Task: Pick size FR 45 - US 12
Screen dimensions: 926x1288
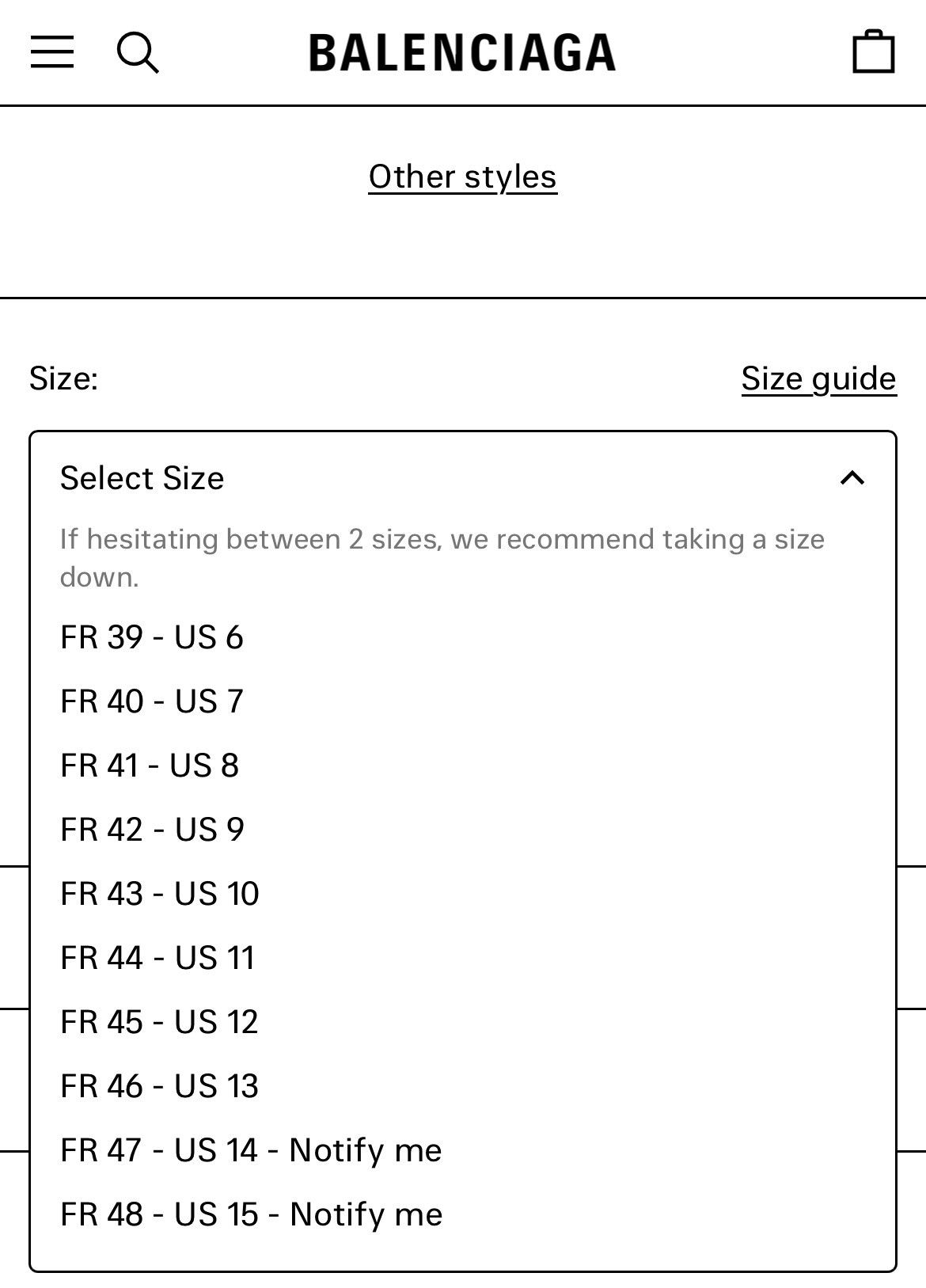Action: [x=463, y=1022]
